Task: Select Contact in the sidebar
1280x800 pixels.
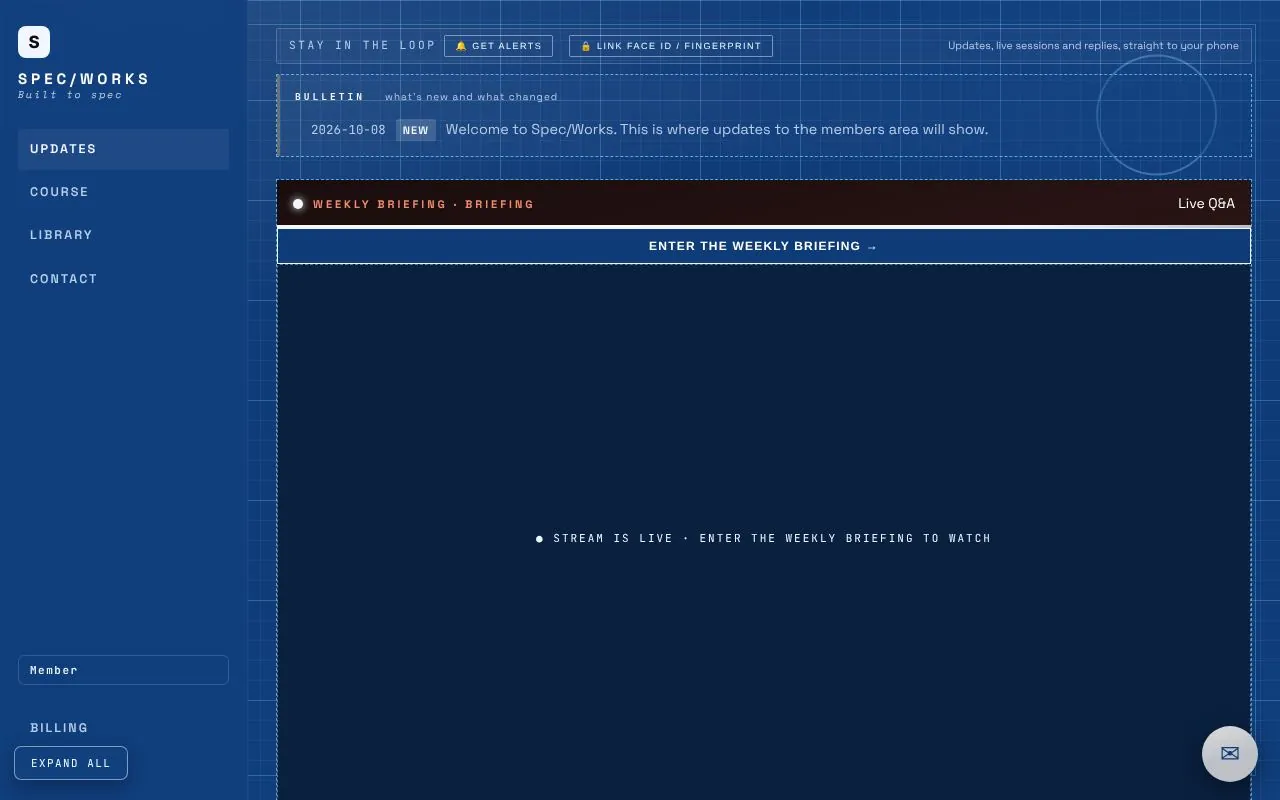Action: coord(123,279)
